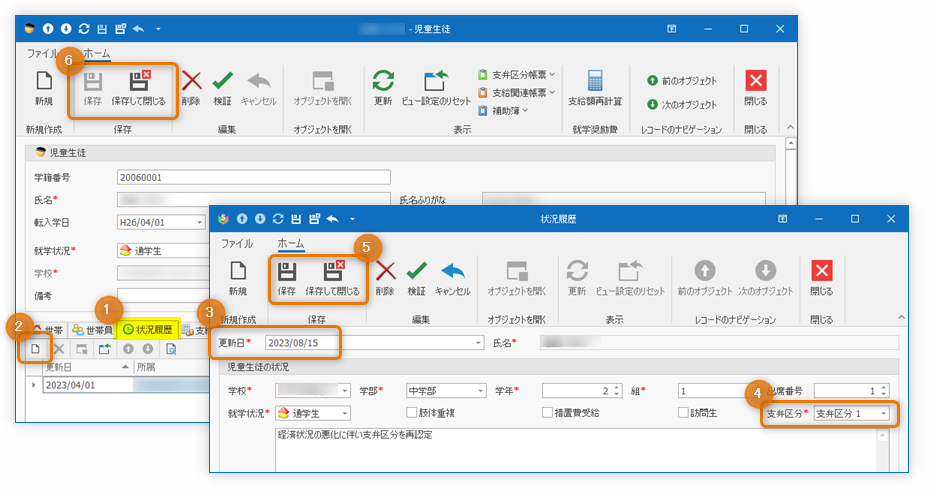Open the ファイル menu in 児童生徒 window
The image size is (933, 491).
42,54
